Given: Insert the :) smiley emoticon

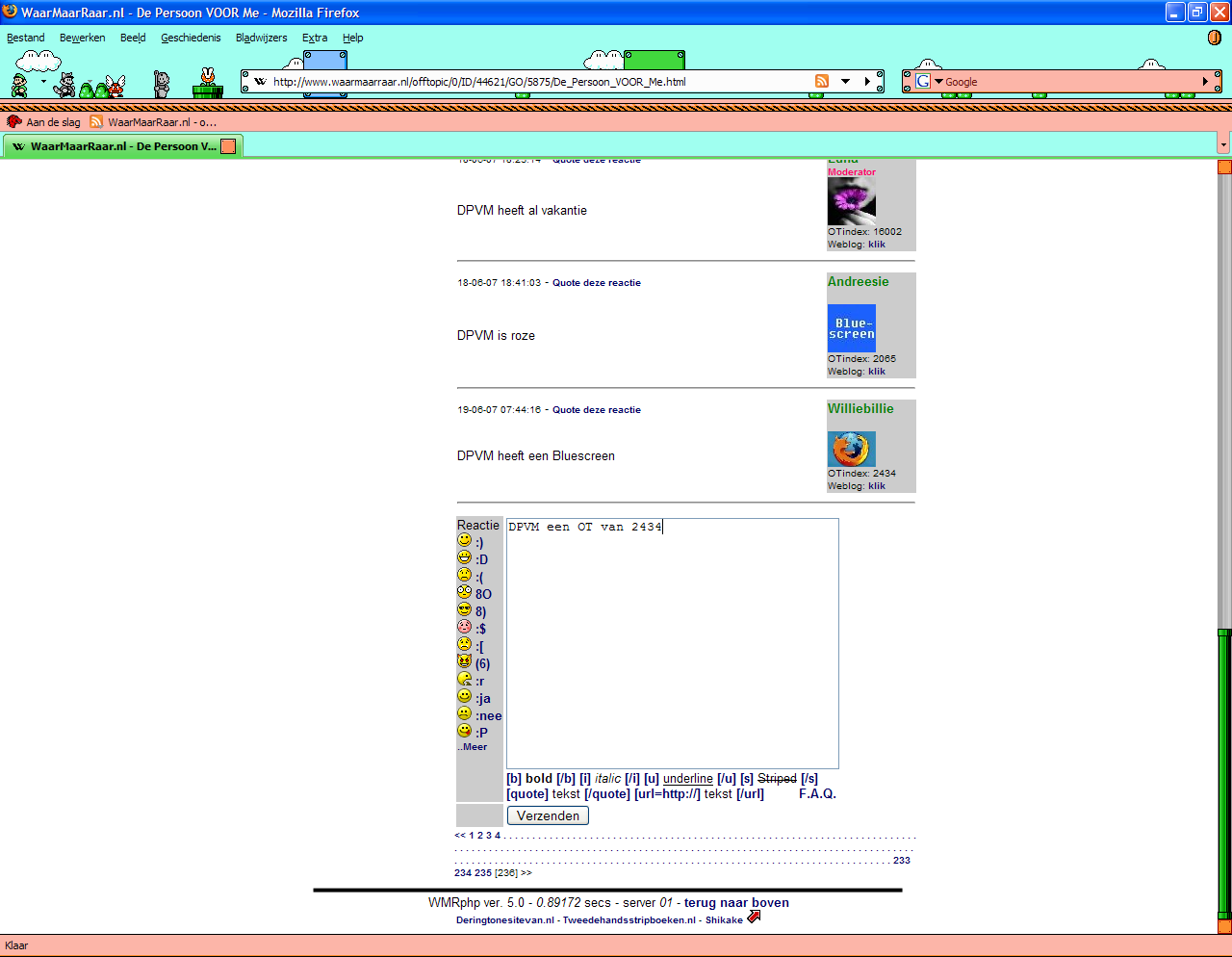Looking at the screenshot, I should (x=465, y=541).
